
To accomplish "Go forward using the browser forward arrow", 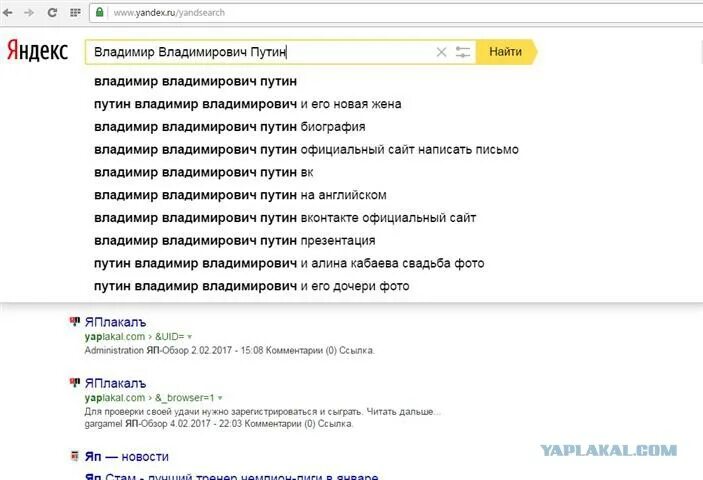I will coord(29,13).
